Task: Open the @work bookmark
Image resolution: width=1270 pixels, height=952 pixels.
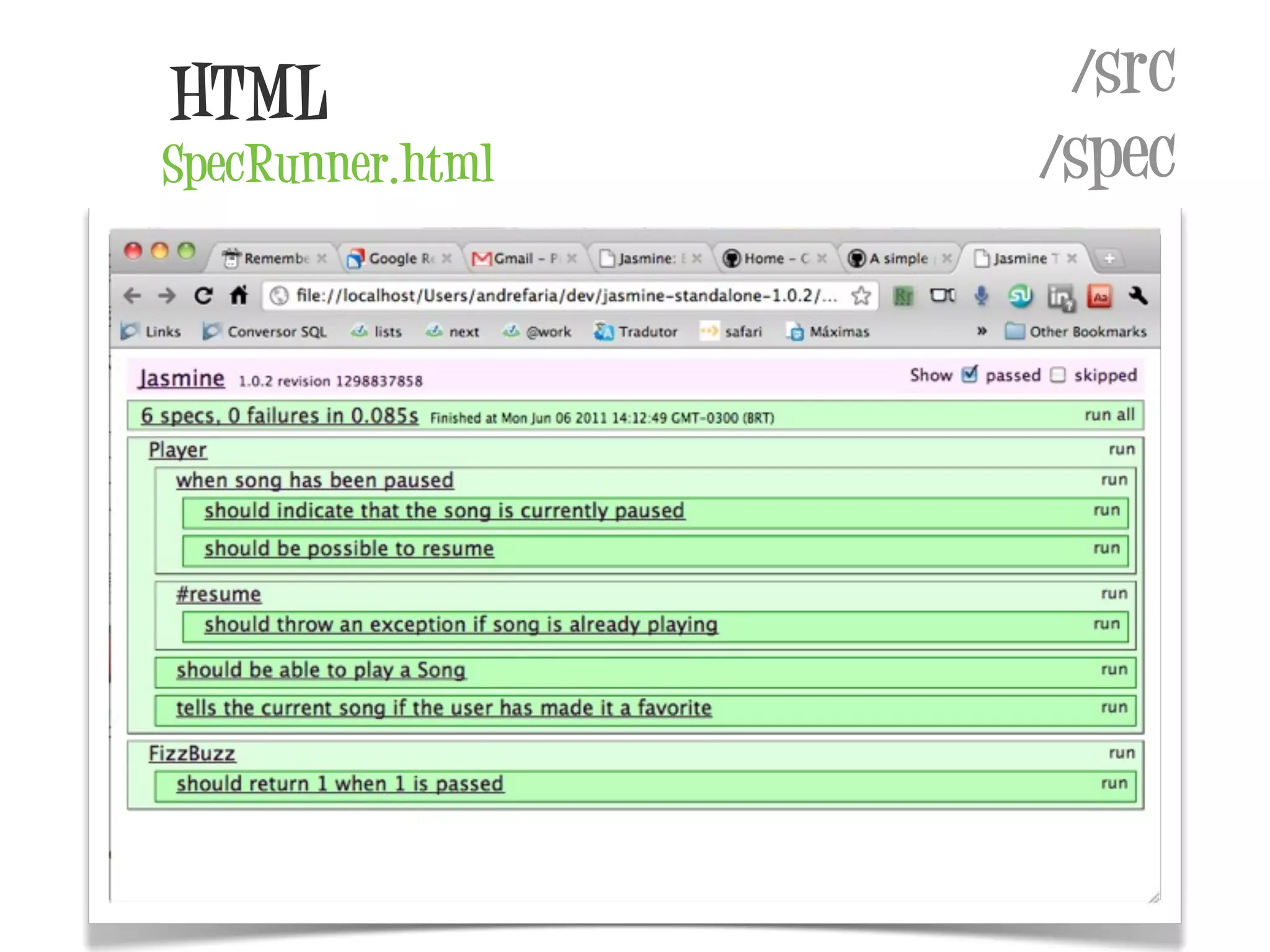Action: (537, 332)
